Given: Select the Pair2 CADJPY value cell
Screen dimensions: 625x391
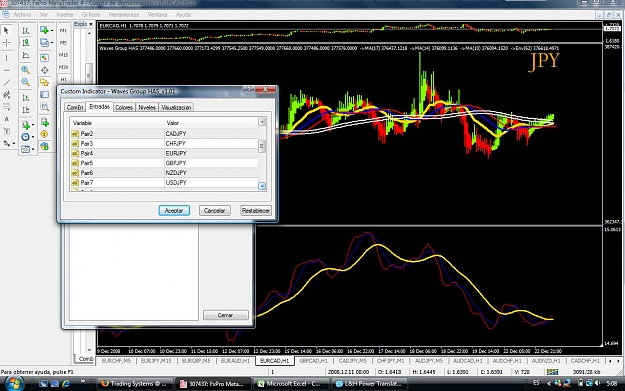Looking at the screenshot, I should coord(210,134).
